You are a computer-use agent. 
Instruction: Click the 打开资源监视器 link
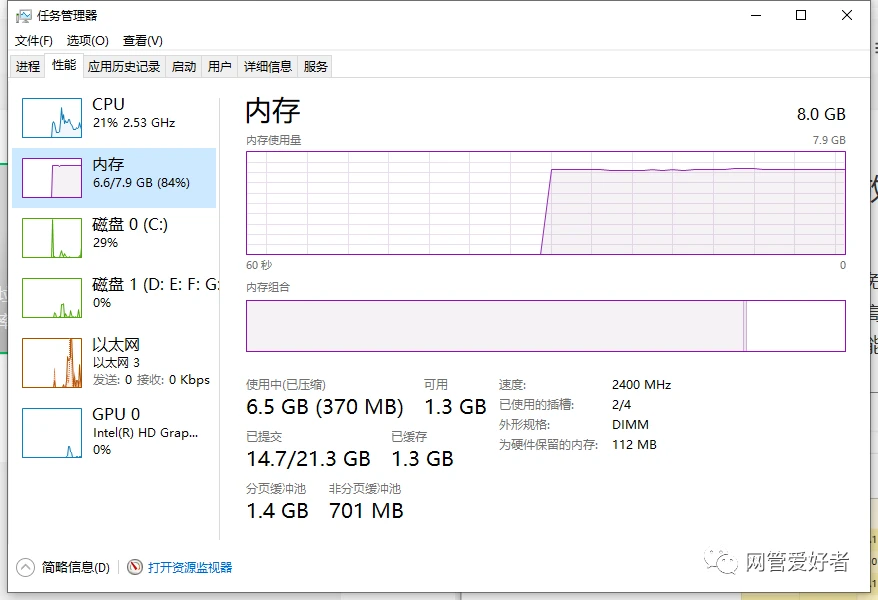coord(190,567)
